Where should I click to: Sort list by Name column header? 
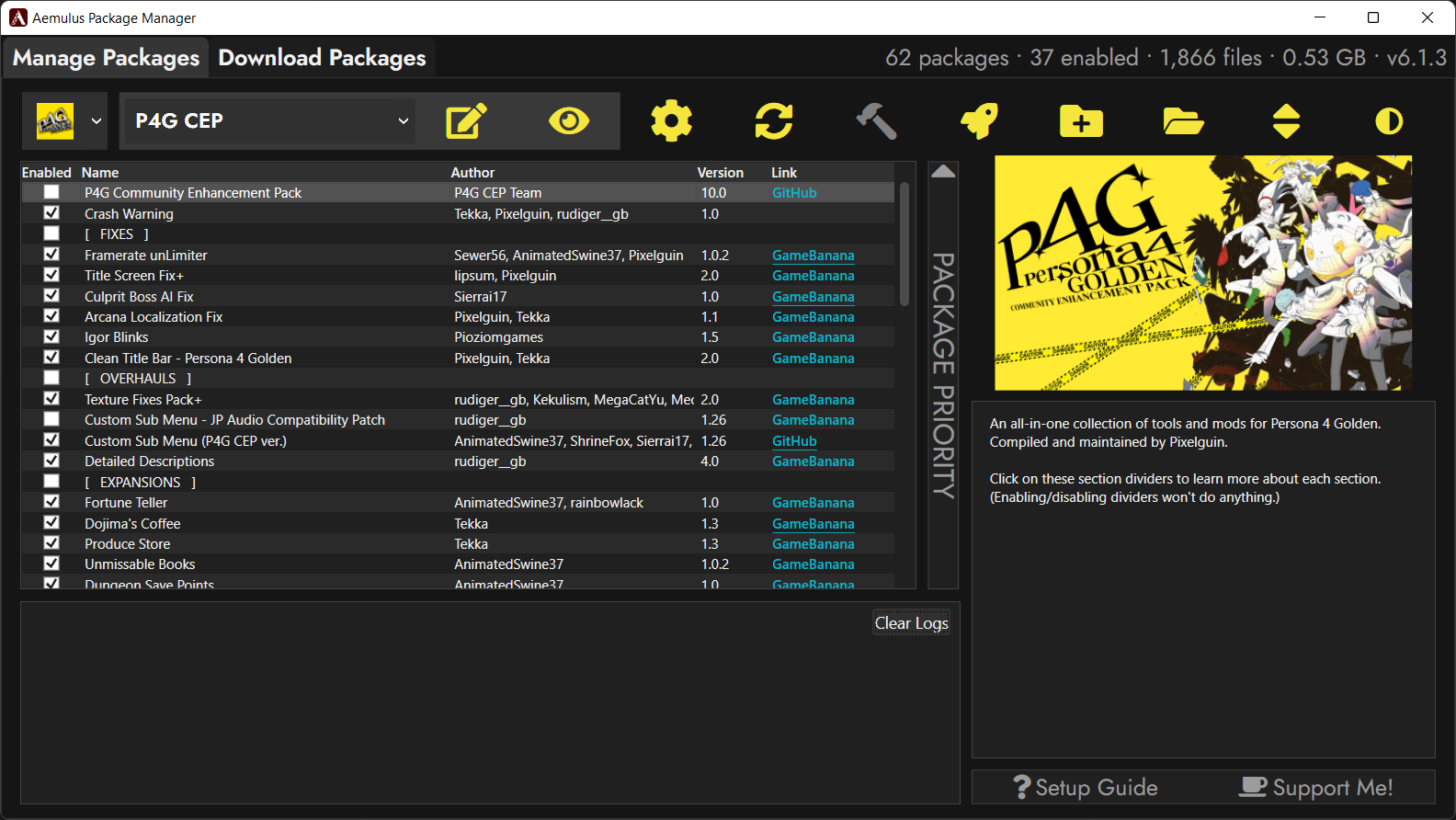pyautogui.click(x=100, y=173)
